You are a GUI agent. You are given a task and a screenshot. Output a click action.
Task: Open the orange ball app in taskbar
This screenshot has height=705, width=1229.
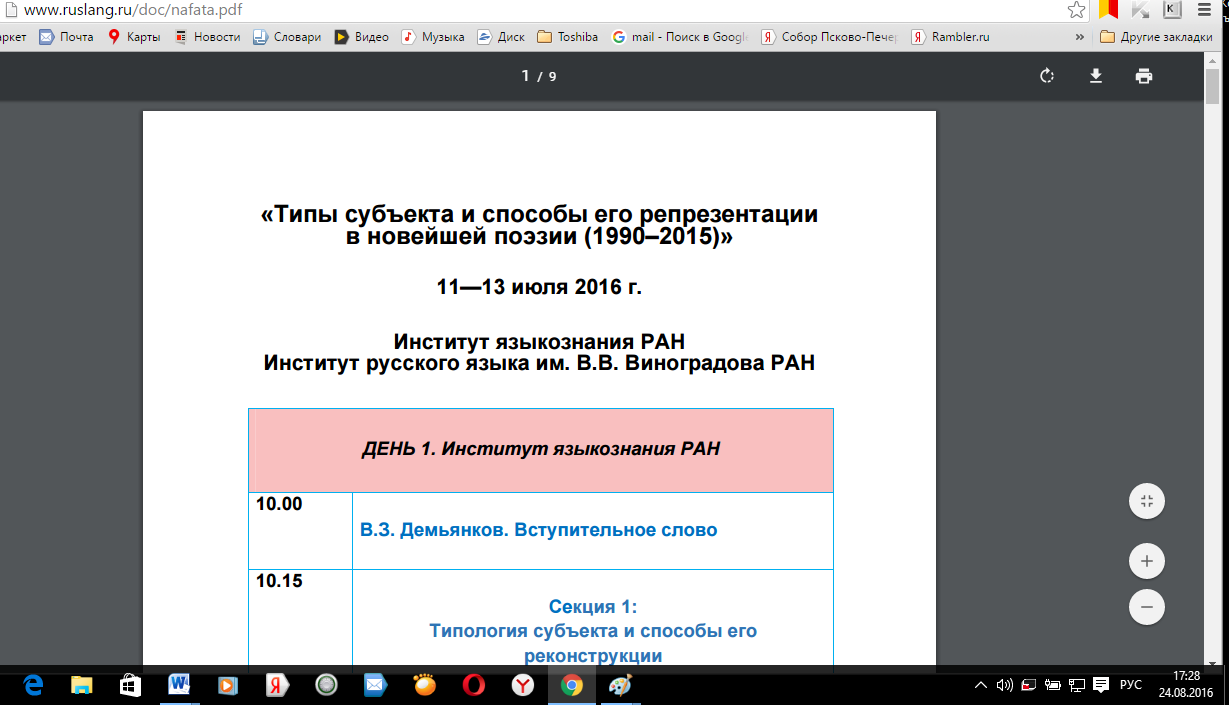[x=425, y=685]
